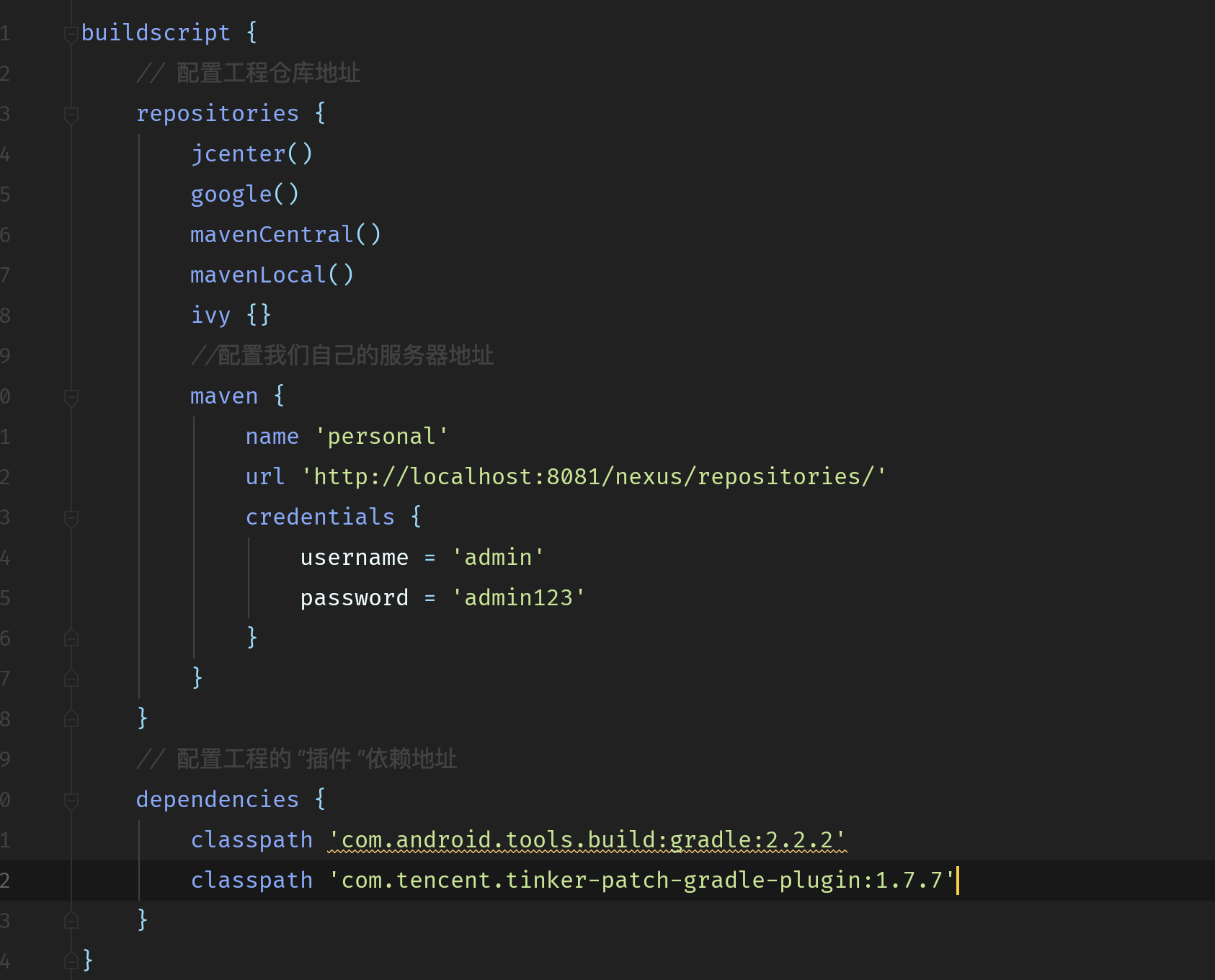1215x980 pixels.
Task: Place cursor on 'jcenter()' call
Action: pos(252,153)
